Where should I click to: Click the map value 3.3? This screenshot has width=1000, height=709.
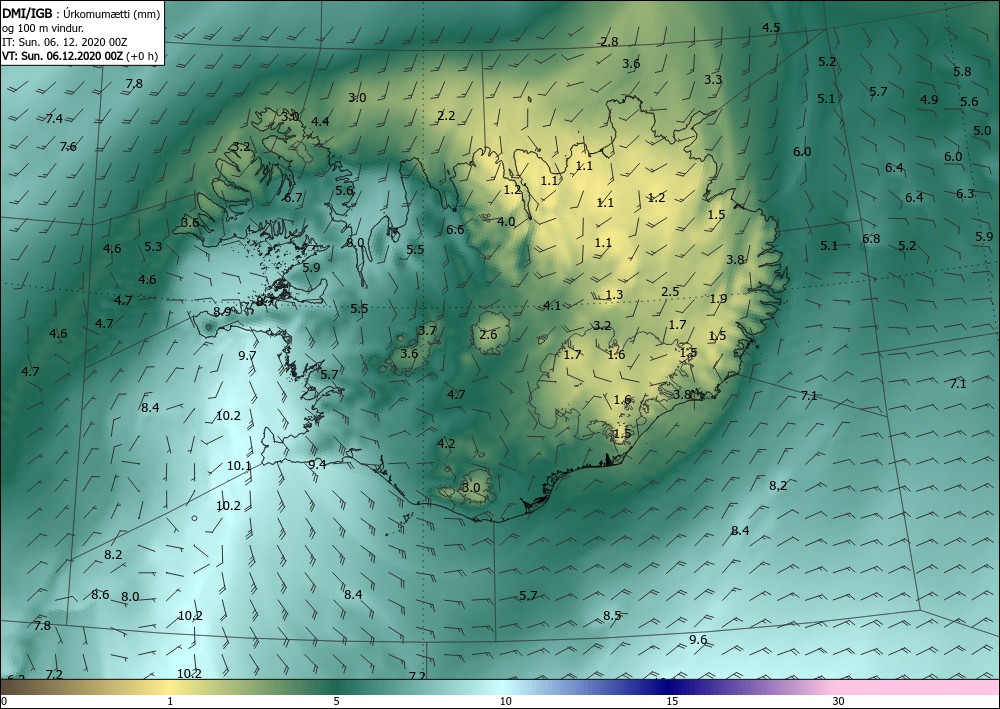[713, 80]
